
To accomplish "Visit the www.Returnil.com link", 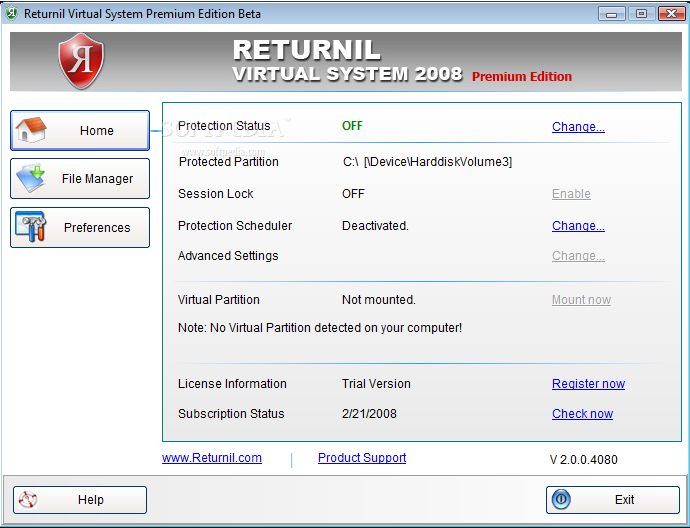I will coord(212,458).
